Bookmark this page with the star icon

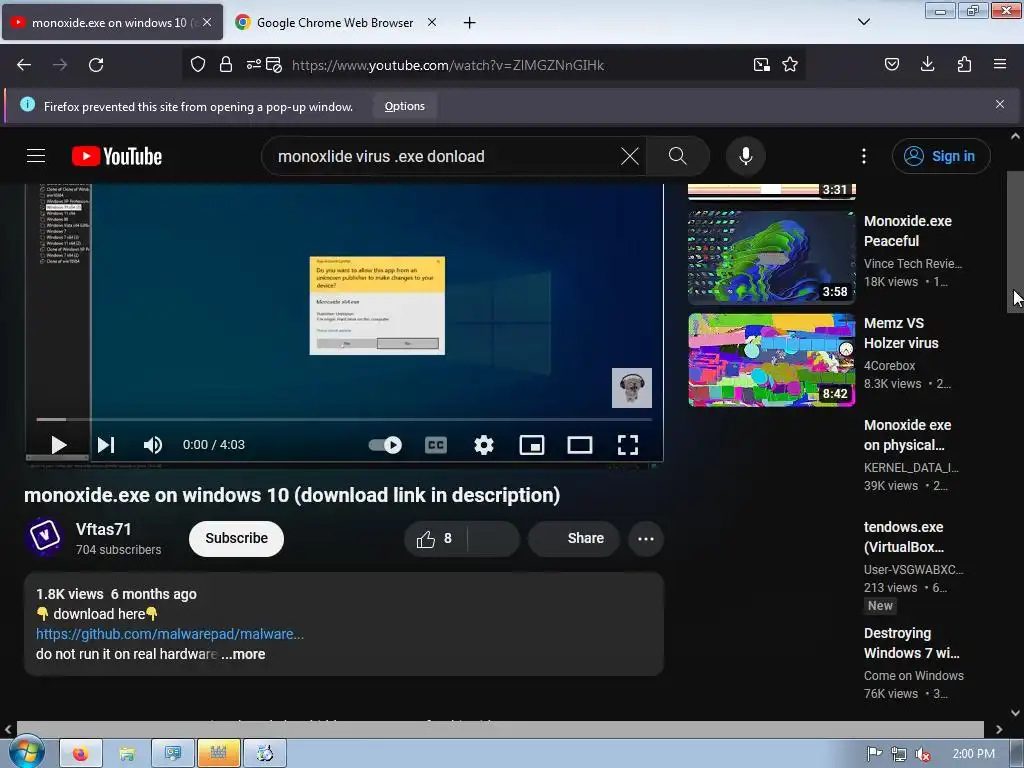pyautogui.click(x=790, y=64)
